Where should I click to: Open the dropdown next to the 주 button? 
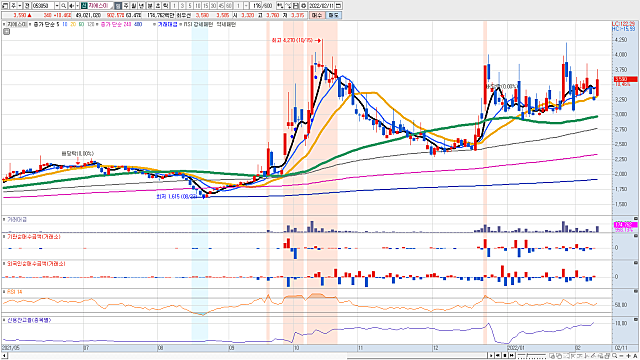pyautogui.click(x=20, y=6)
